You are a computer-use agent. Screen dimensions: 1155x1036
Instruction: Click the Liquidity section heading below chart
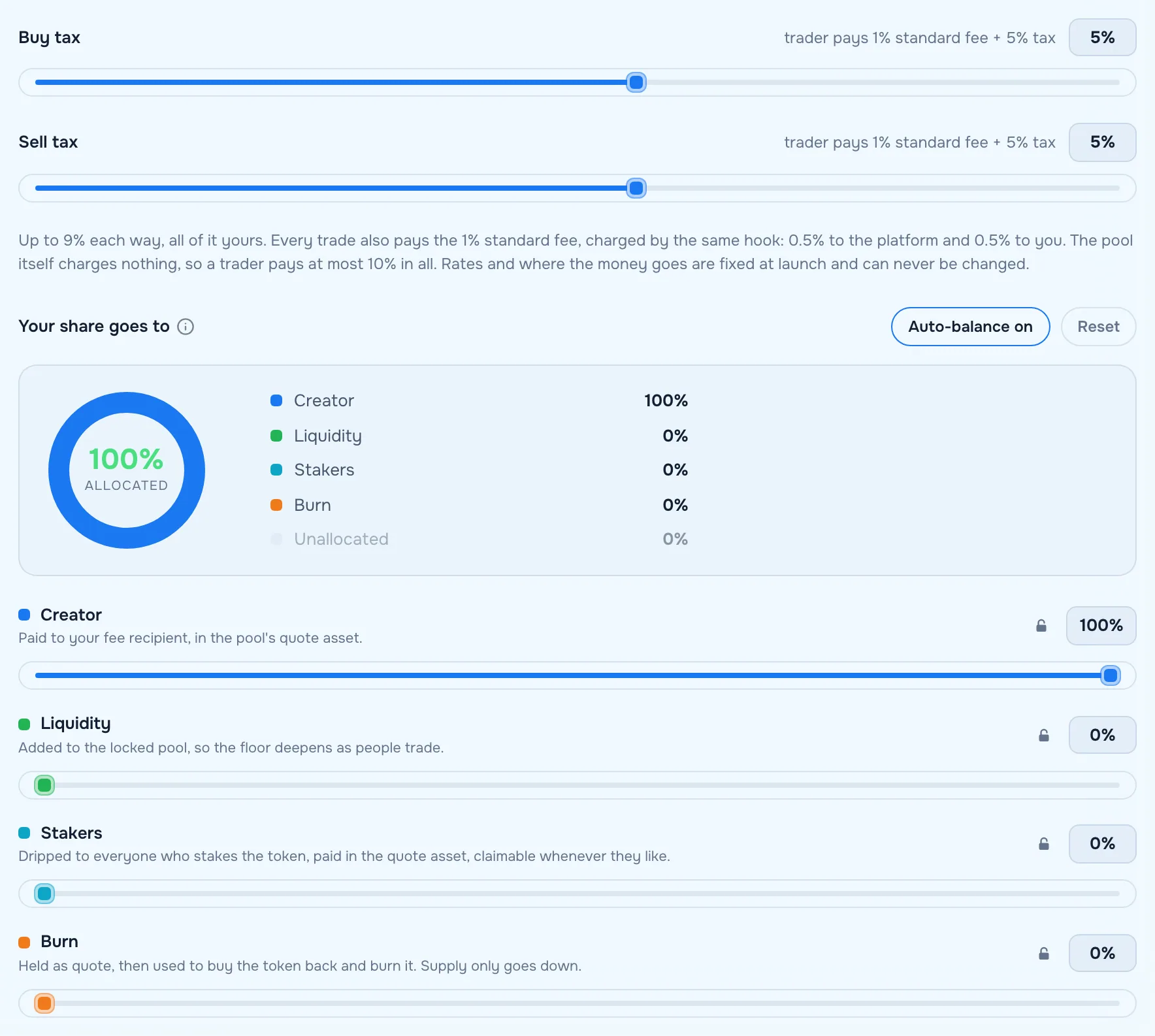[x=76, y=724]
